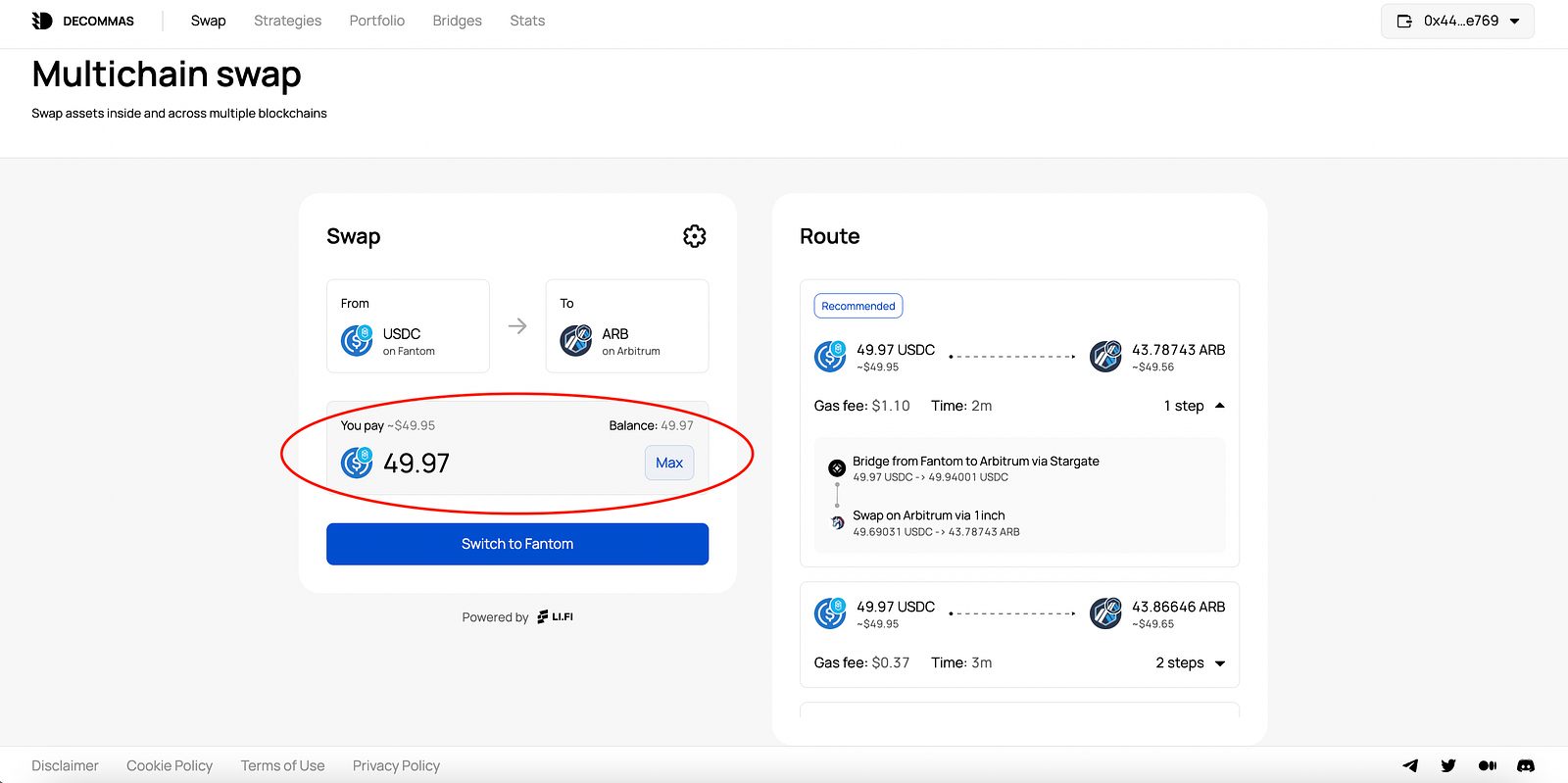
Task: Click 1inch swap step icon
Action: pyautogui.click(x=837, y=522)
